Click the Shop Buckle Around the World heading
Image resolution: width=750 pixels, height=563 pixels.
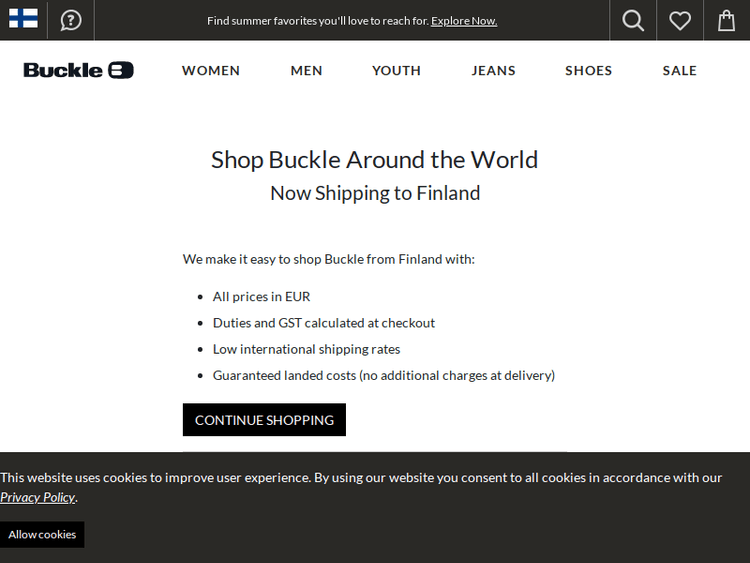click(x=375, y=160)
